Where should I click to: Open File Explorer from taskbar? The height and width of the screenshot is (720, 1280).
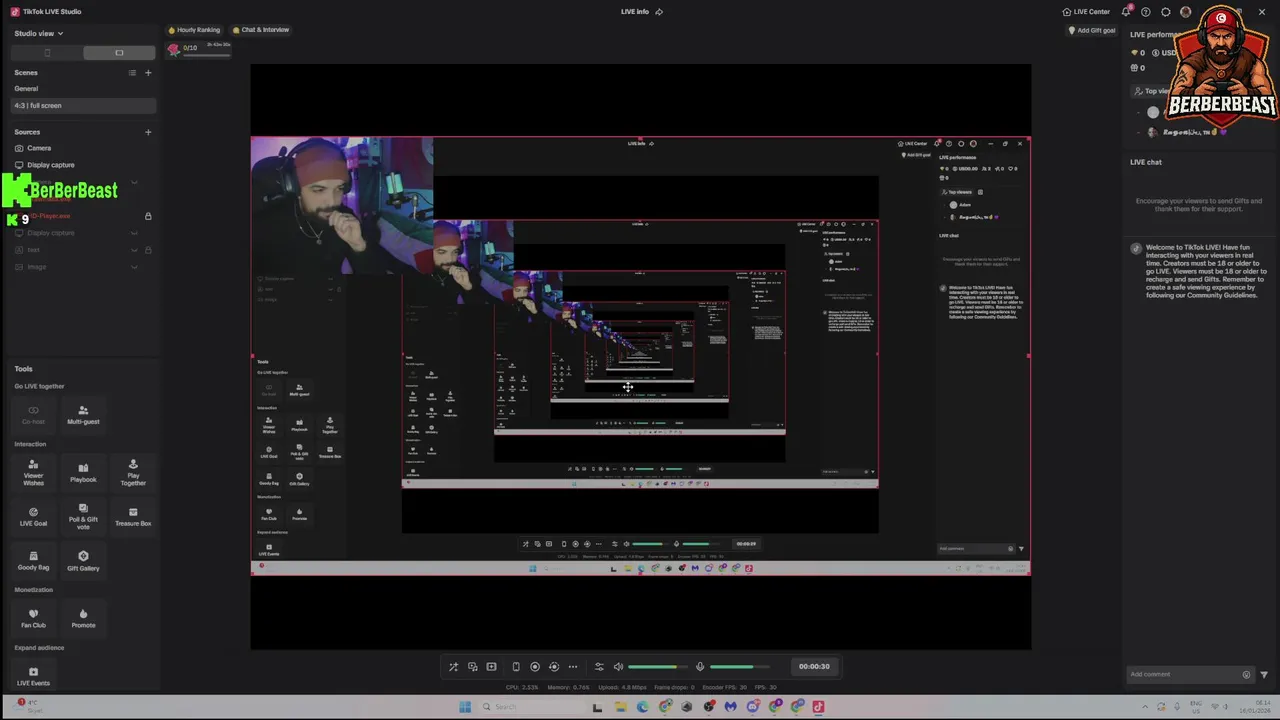[x=620, y=707]
